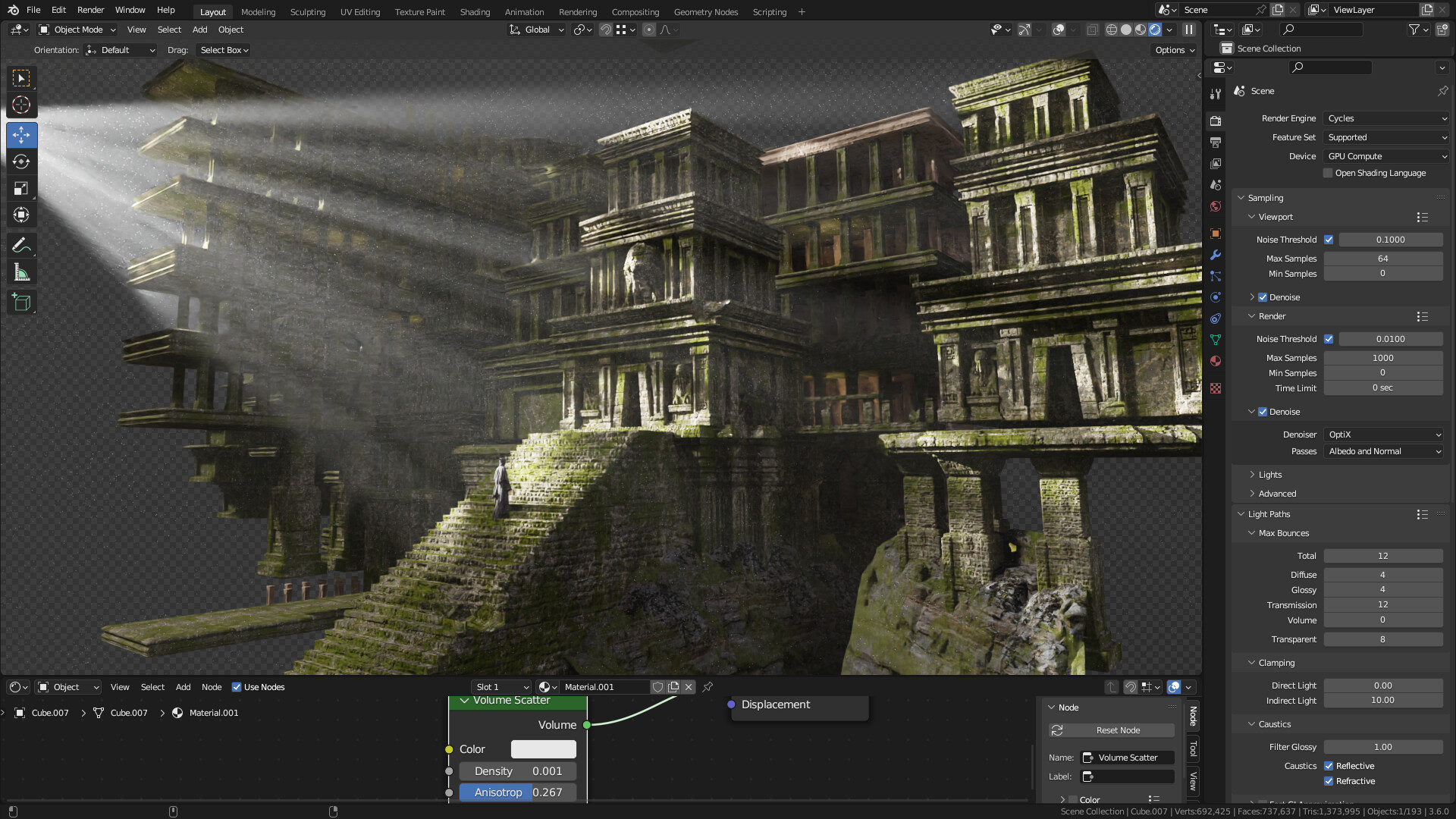Select the Scale tool

(21, 188)
